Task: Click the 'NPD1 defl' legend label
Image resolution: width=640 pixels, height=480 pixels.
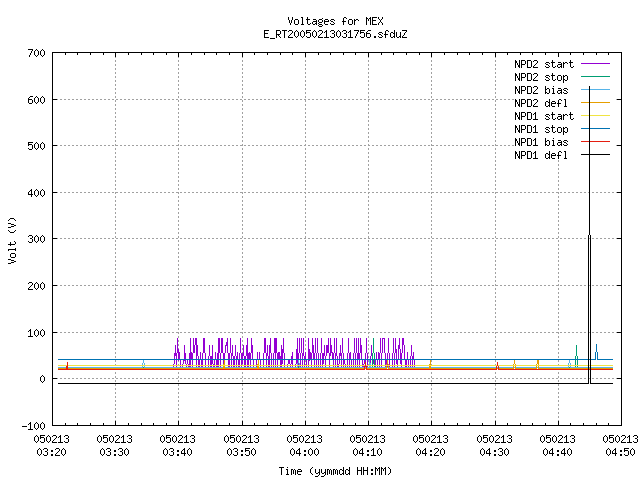Action: (541, 156)
